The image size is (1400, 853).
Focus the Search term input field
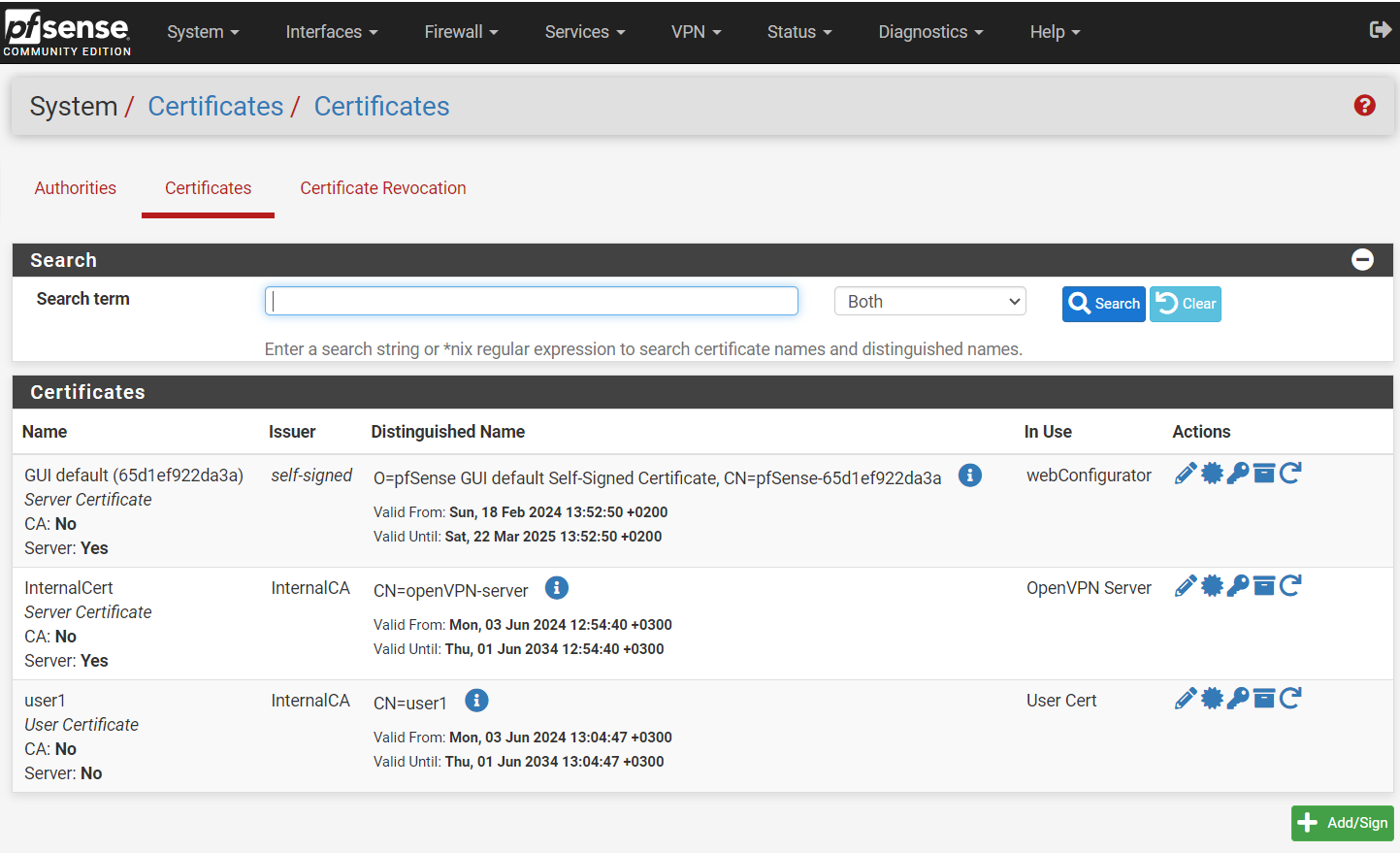pyautogui.click(x=532, y=301)
